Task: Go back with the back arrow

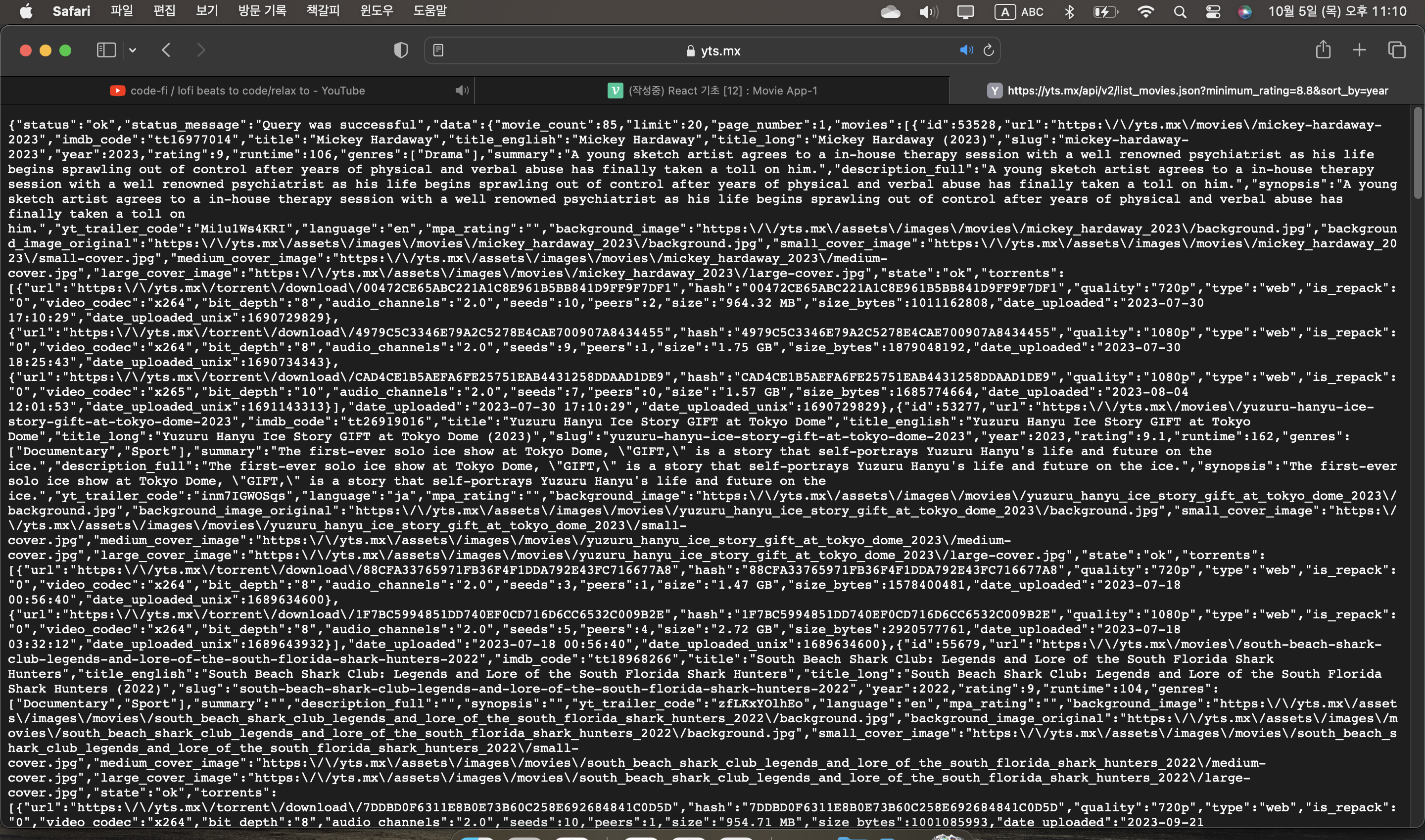Action: (166, 50)
